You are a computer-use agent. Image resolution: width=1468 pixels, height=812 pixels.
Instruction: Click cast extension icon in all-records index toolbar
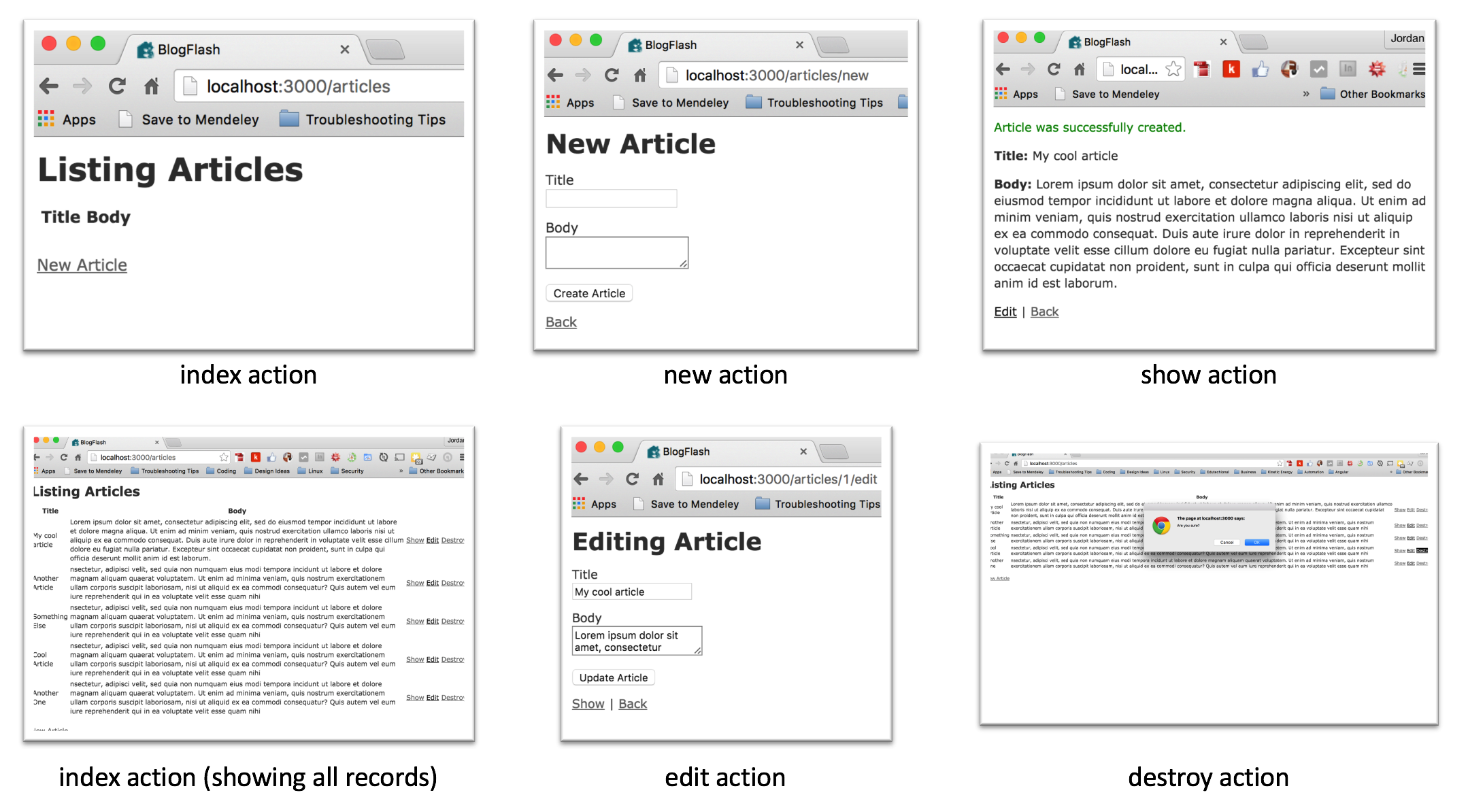point(400,458)
